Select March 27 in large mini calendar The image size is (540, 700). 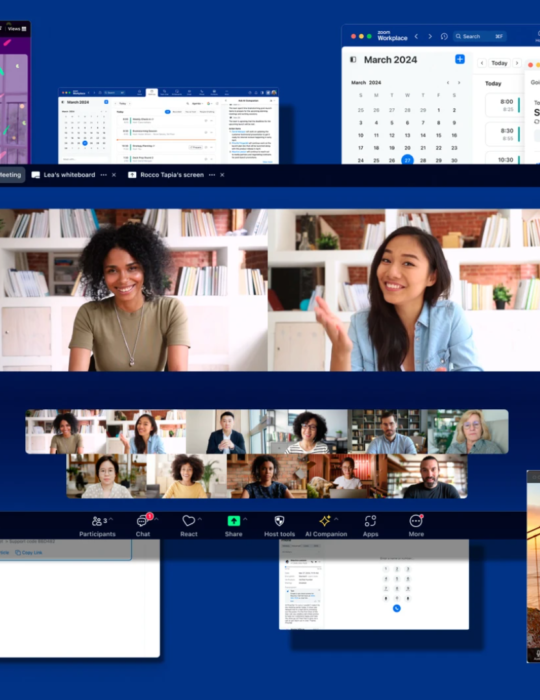407,160
